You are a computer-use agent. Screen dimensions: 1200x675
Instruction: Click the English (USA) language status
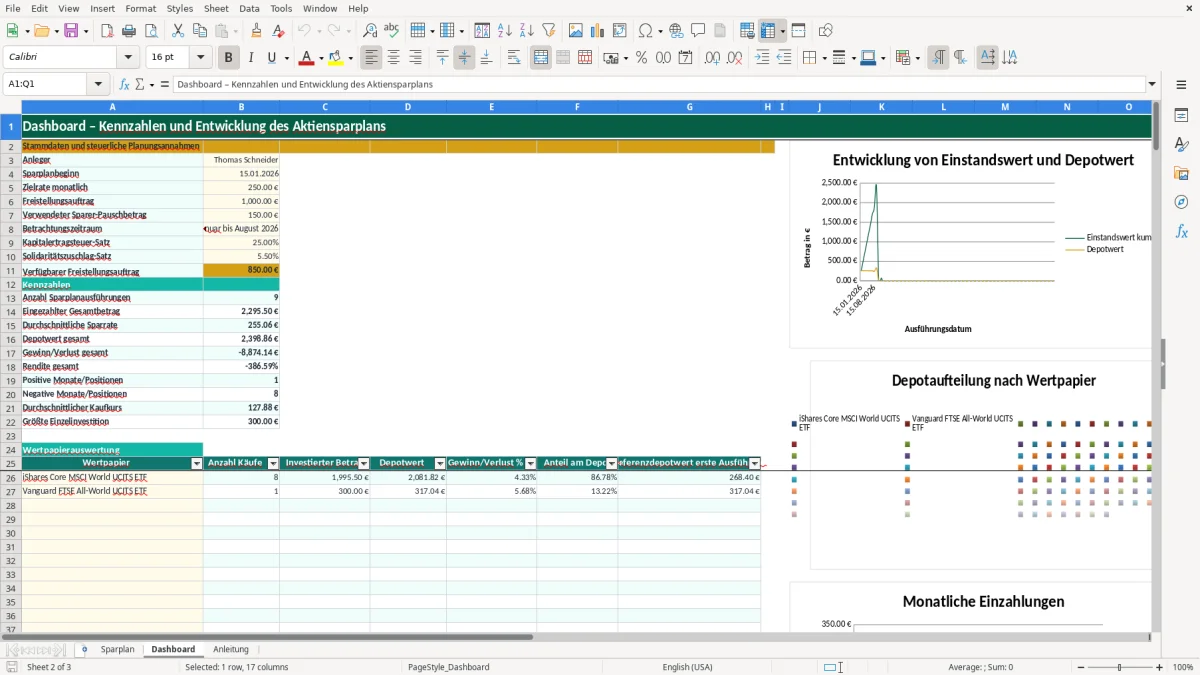(687, 667)
